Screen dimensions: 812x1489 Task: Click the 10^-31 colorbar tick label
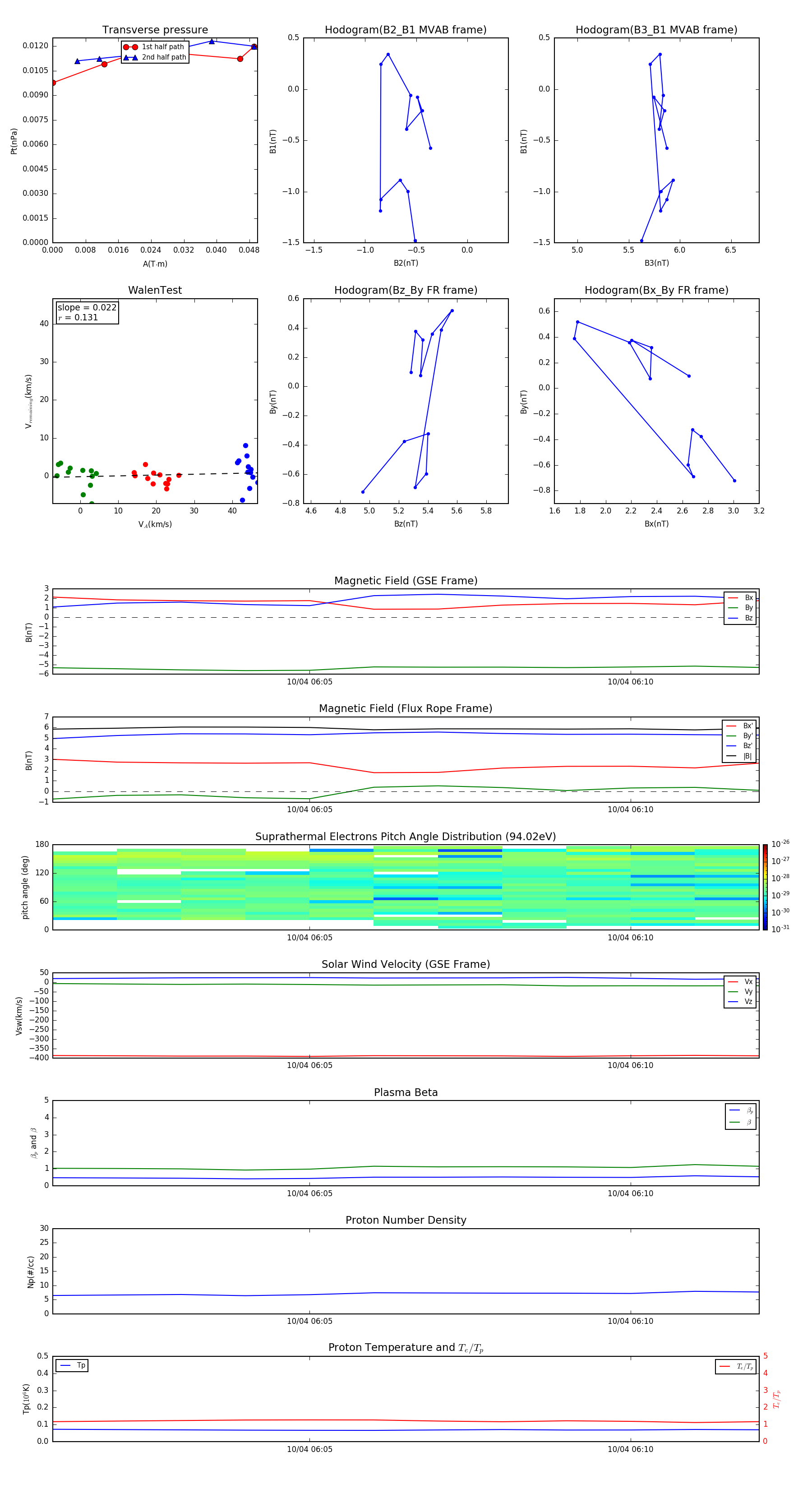point(780,929)
